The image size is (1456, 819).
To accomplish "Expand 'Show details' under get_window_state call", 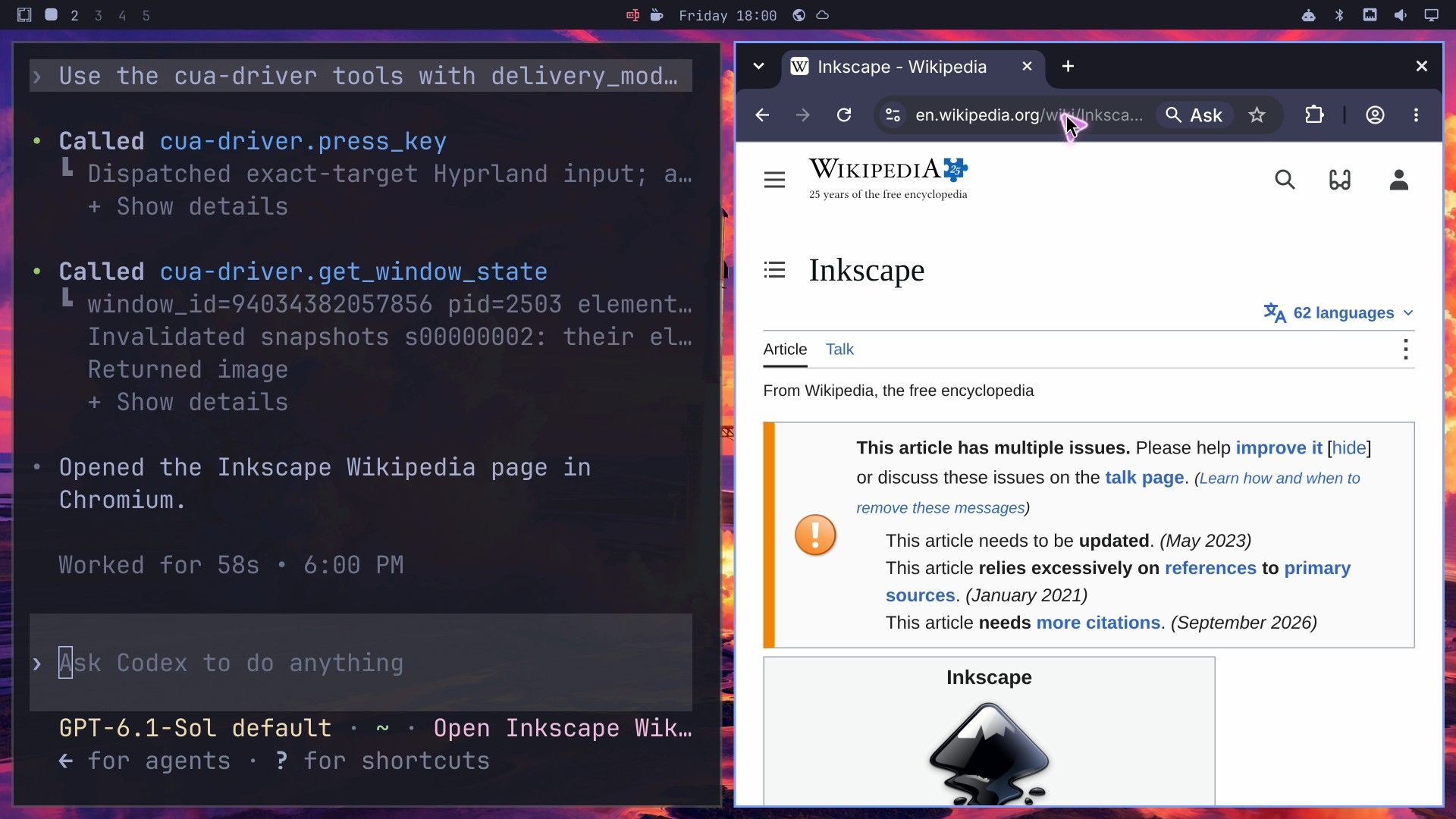I will [x=188, y=403].
